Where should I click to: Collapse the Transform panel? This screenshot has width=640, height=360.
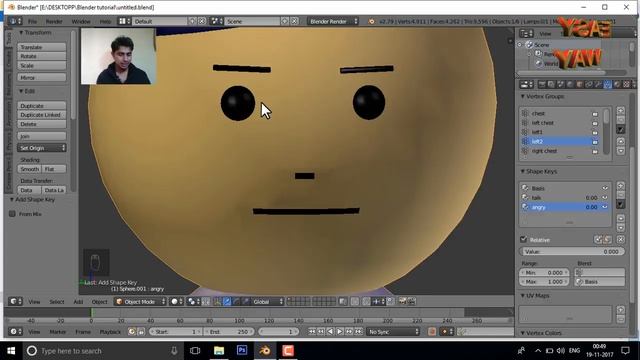[21, 33]
